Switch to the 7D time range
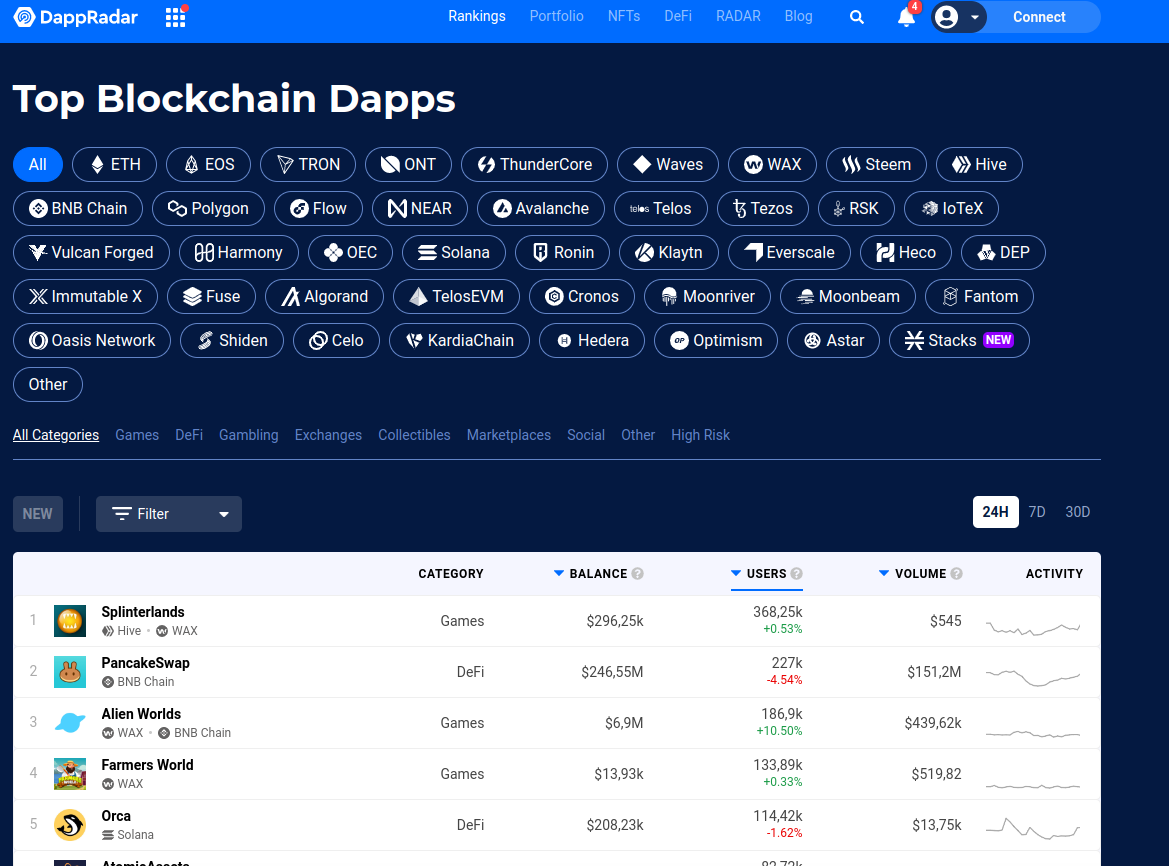 1037,512
